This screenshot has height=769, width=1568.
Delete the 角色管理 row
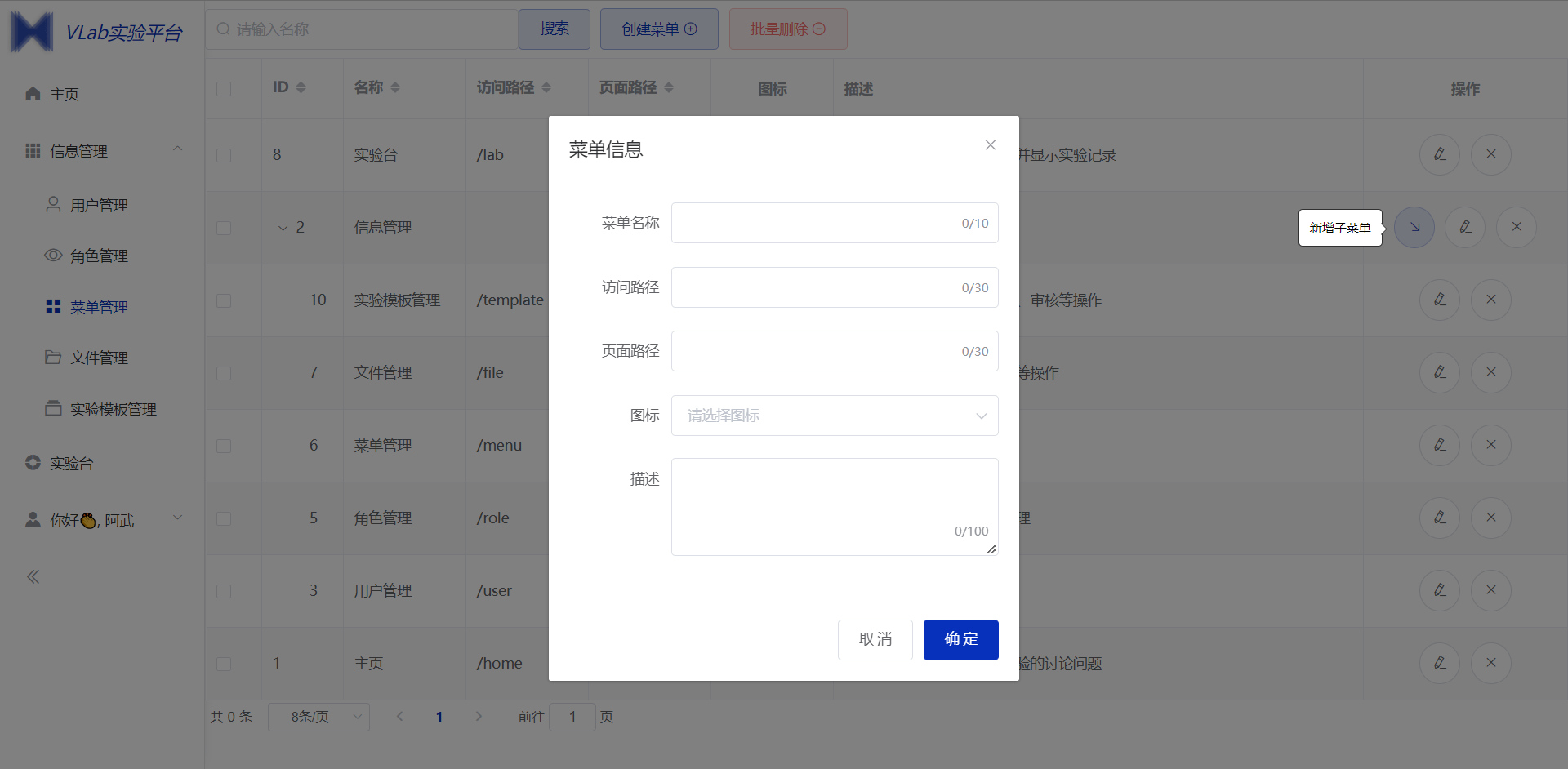coord(1491,518)
